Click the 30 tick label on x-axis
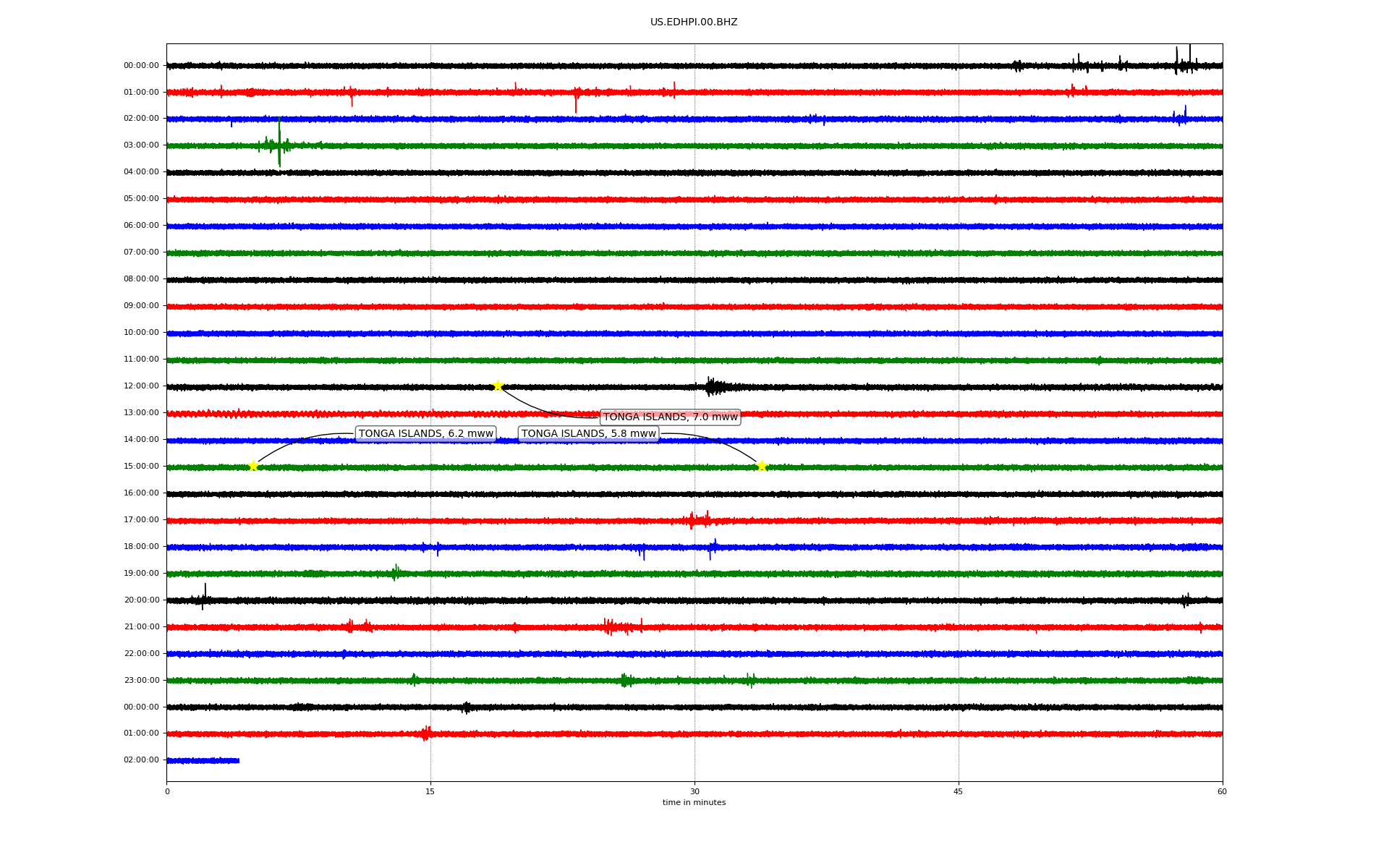This screenshot has height=868, width=1389. 694,791
